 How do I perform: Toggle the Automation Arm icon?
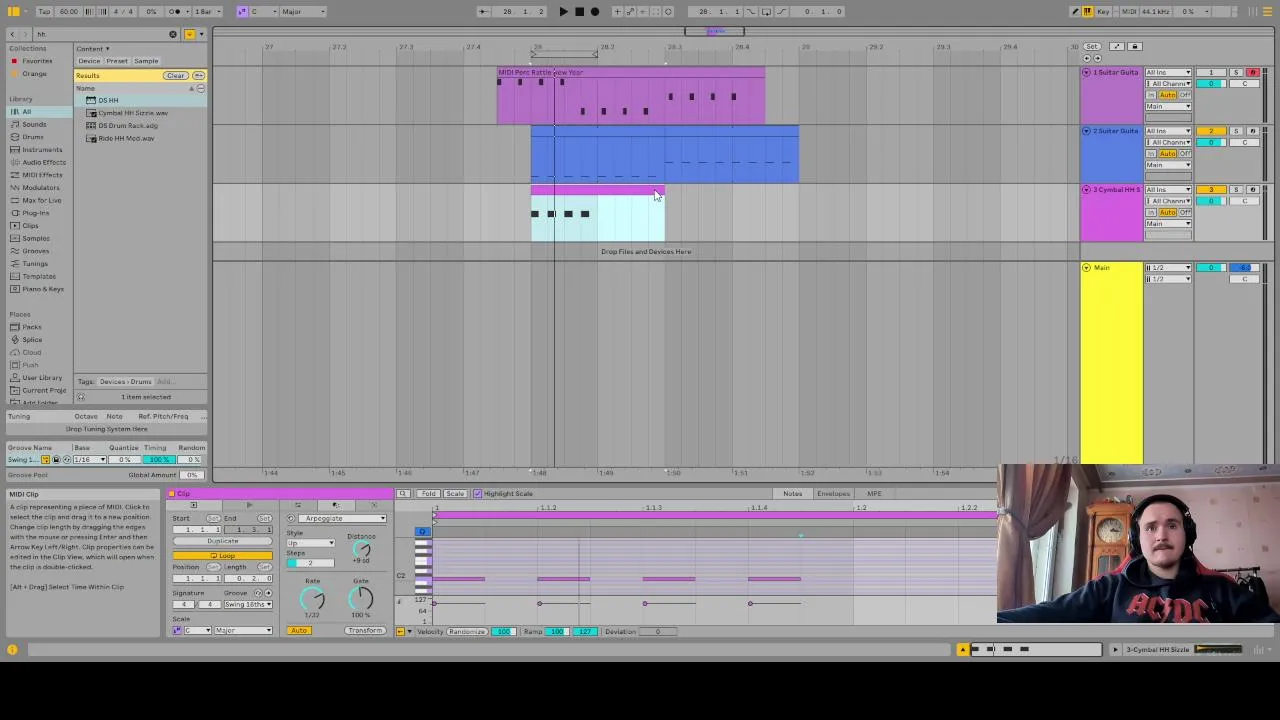(631, 12)
